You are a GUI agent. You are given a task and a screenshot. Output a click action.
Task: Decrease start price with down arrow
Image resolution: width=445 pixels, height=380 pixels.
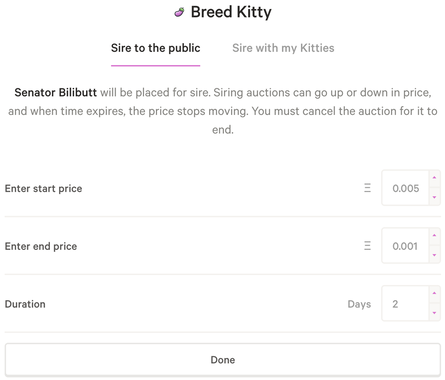pyautogui.click(x=434, y=197)
